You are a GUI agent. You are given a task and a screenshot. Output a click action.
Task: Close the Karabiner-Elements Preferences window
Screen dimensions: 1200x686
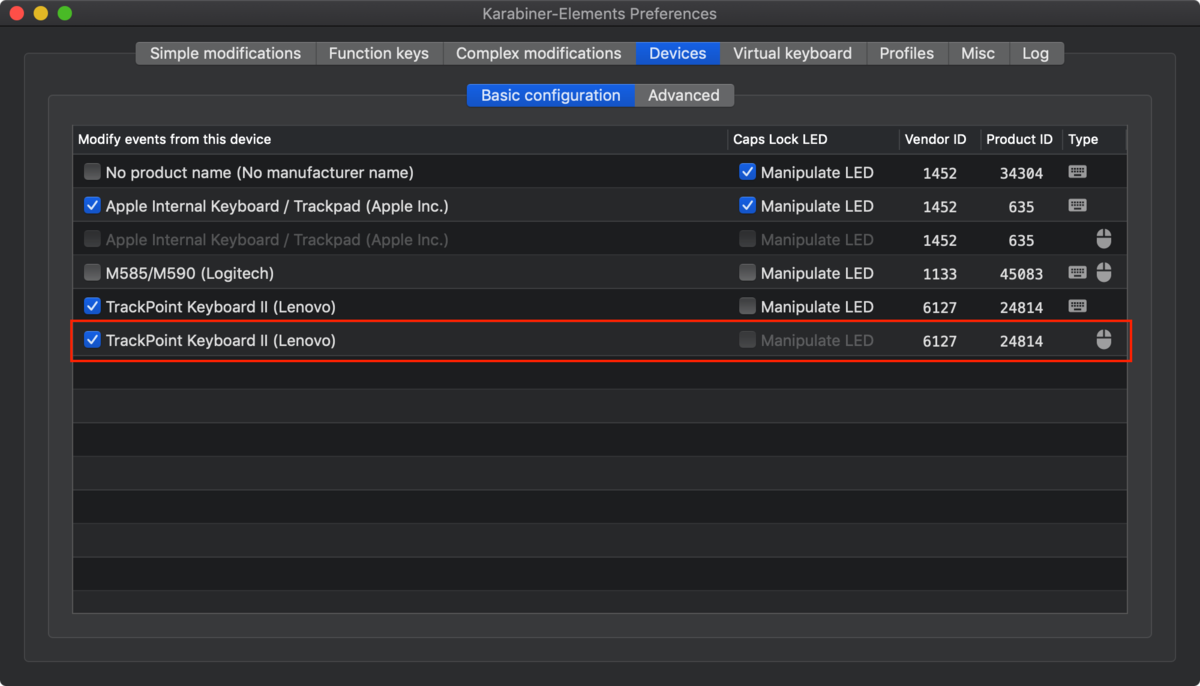point(17,14)
